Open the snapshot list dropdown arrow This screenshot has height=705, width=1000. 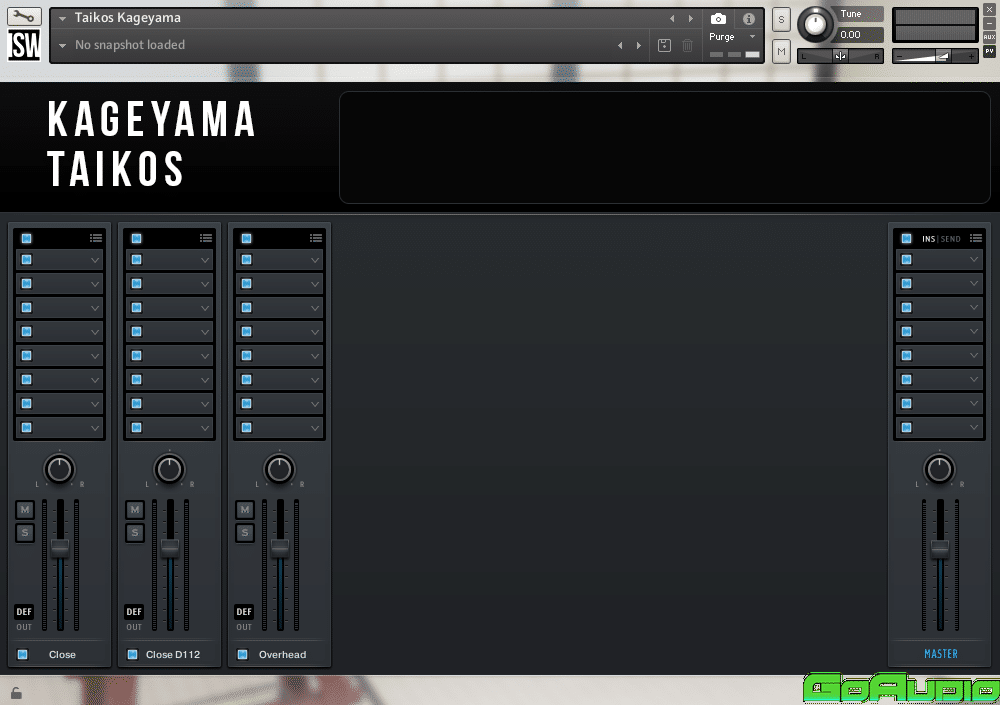(x=62, y=45)
